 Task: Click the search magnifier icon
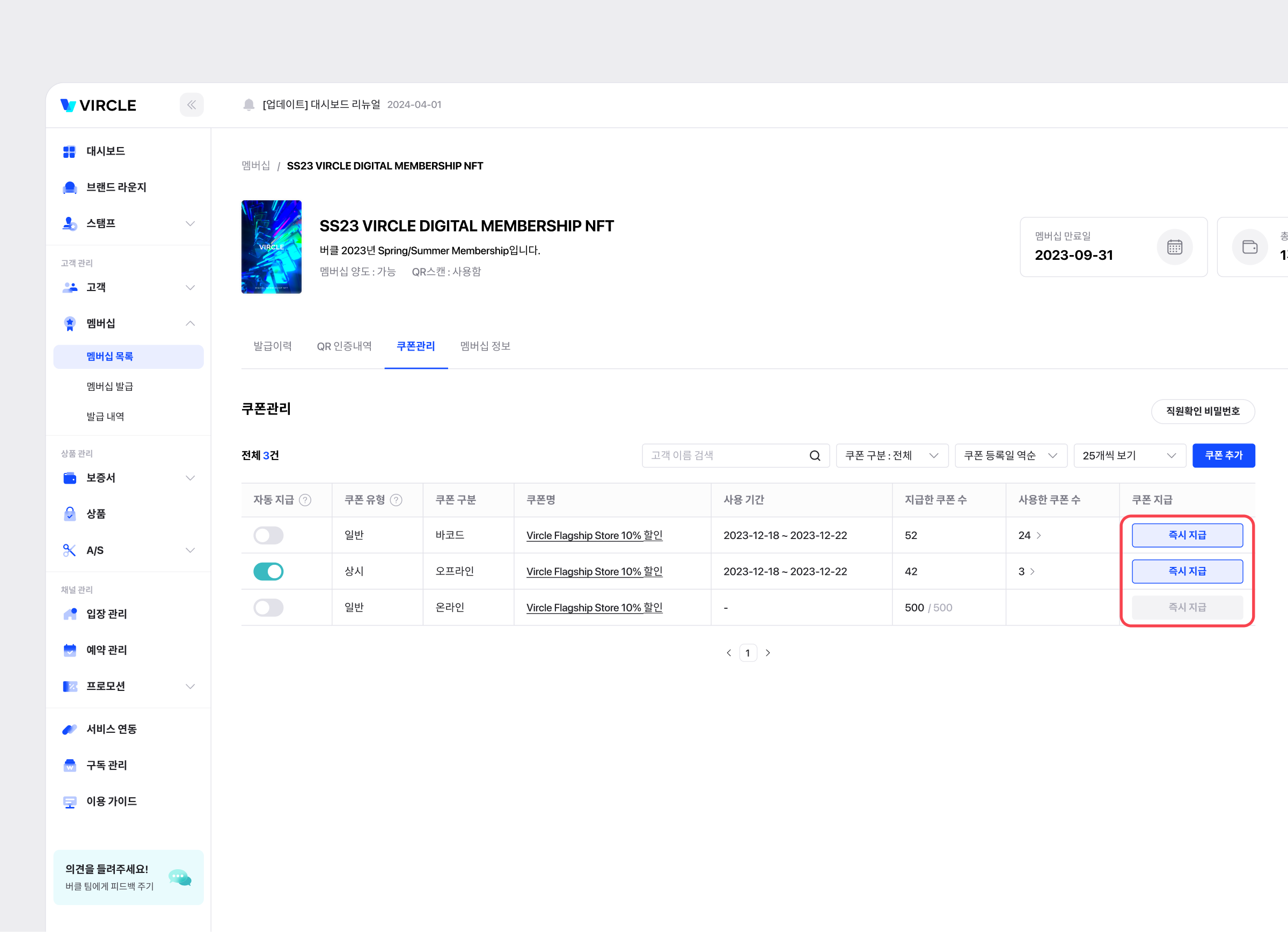tap(814, 455)
